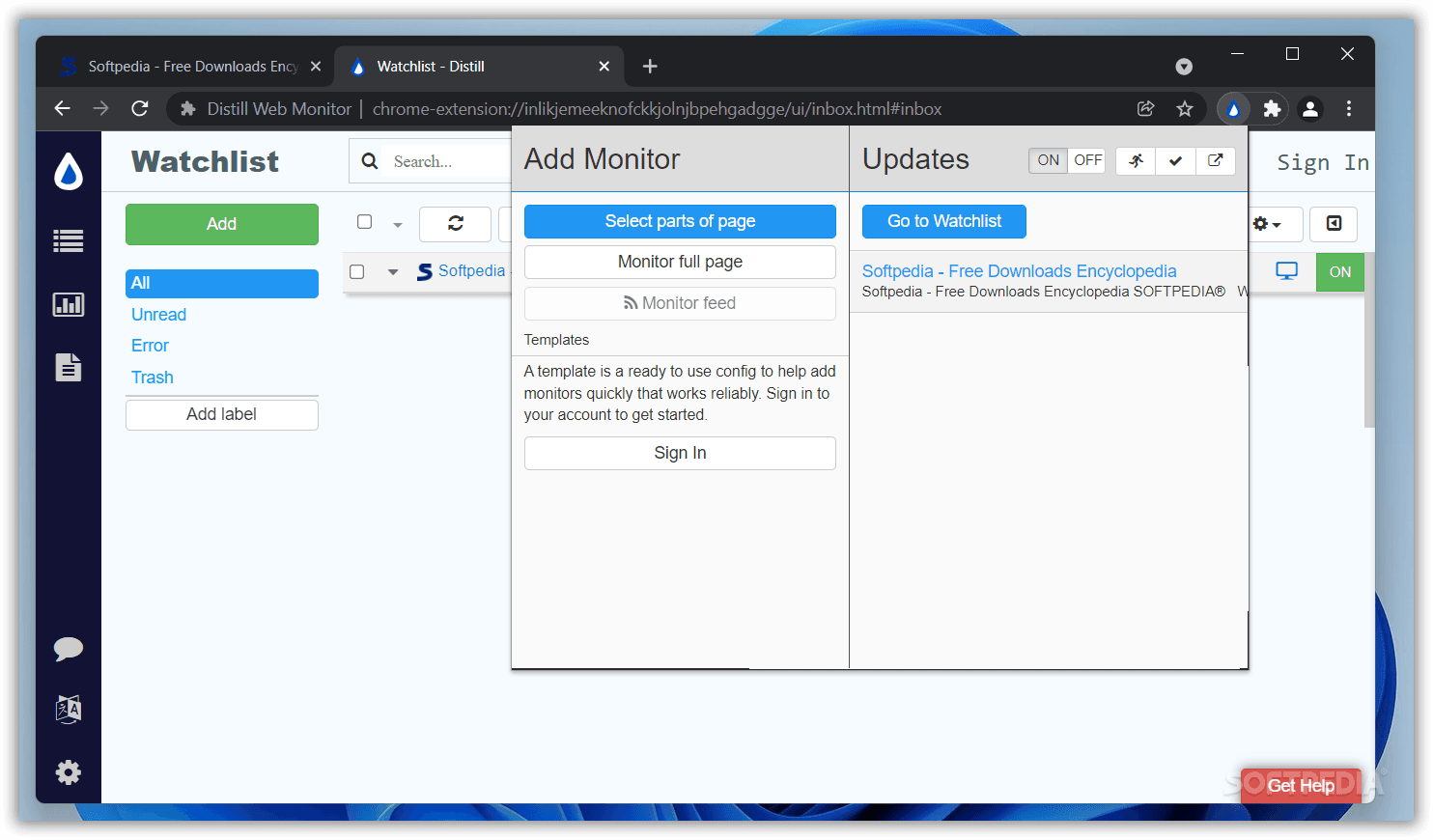The width and height of the screenshot is (1433, 840).
Task: Open settings via the sidebar gear icon
Action: click(68, 771)
